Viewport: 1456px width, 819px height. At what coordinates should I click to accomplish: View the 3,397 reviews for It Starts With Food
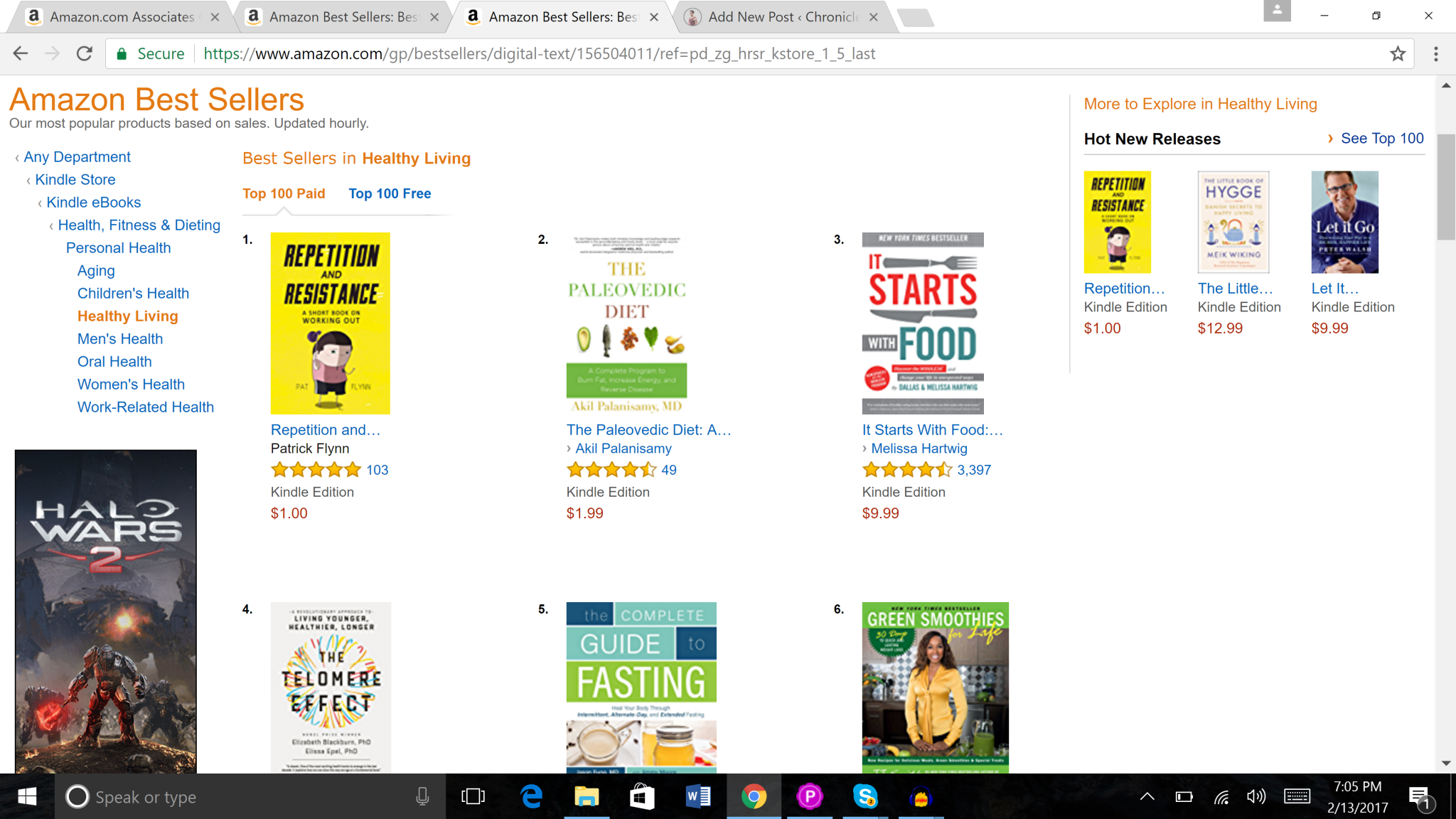click(x=974, y=470)
